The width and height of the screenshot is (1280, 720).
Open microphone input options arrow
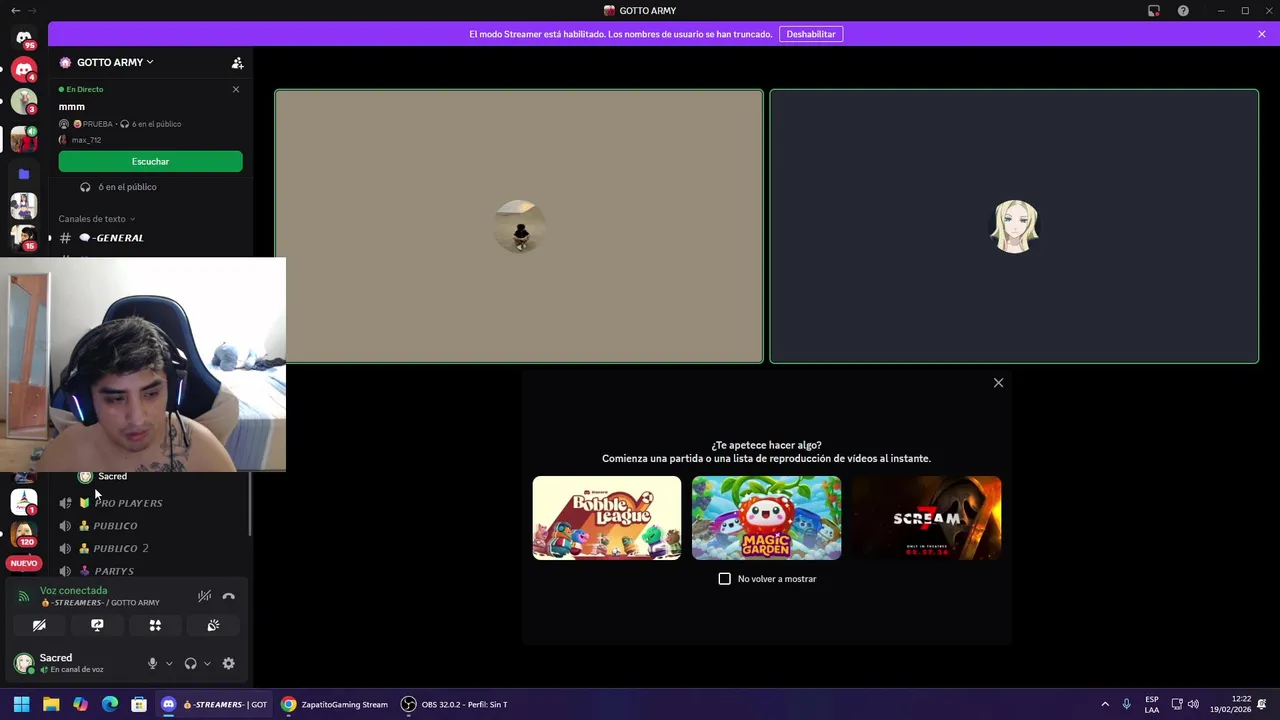[x=168, y=663]
